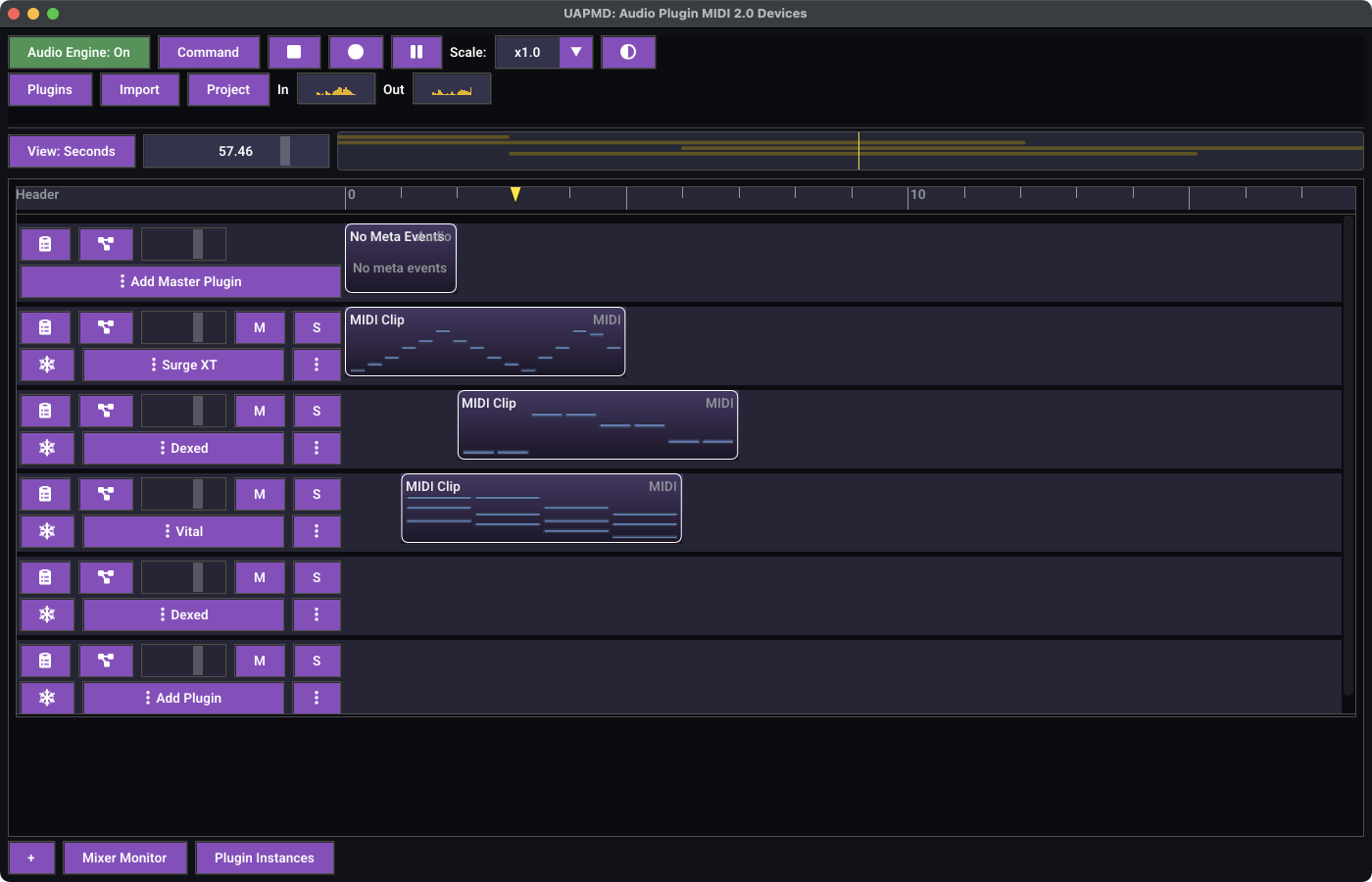Open routing graph icon on Vital track
The width and height of the screenshot is (1372, 882).
coord(106,494)
